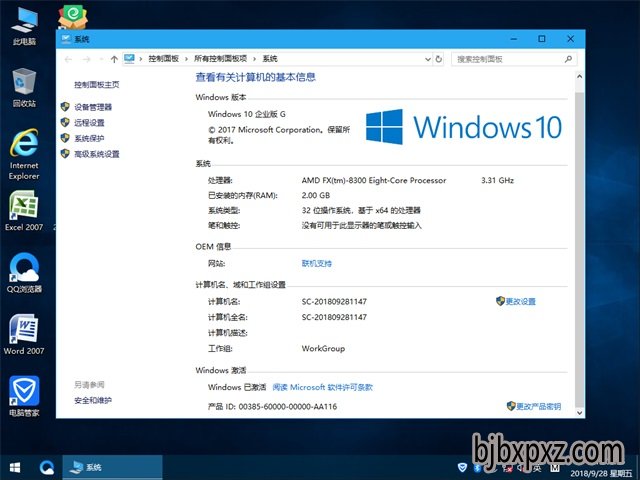
Task: Click the computer icon in the address bar
Action: click(x=129, y=59)
